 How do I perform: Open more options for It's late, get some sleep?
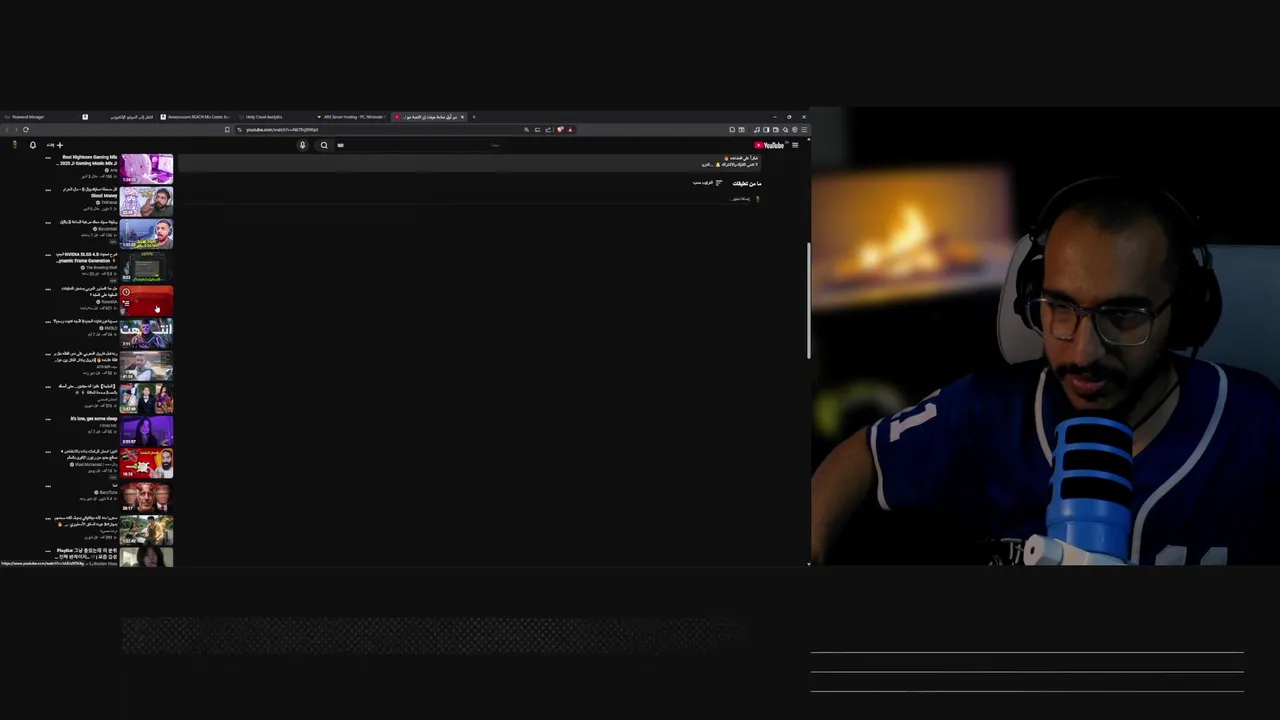click(48, 418)
